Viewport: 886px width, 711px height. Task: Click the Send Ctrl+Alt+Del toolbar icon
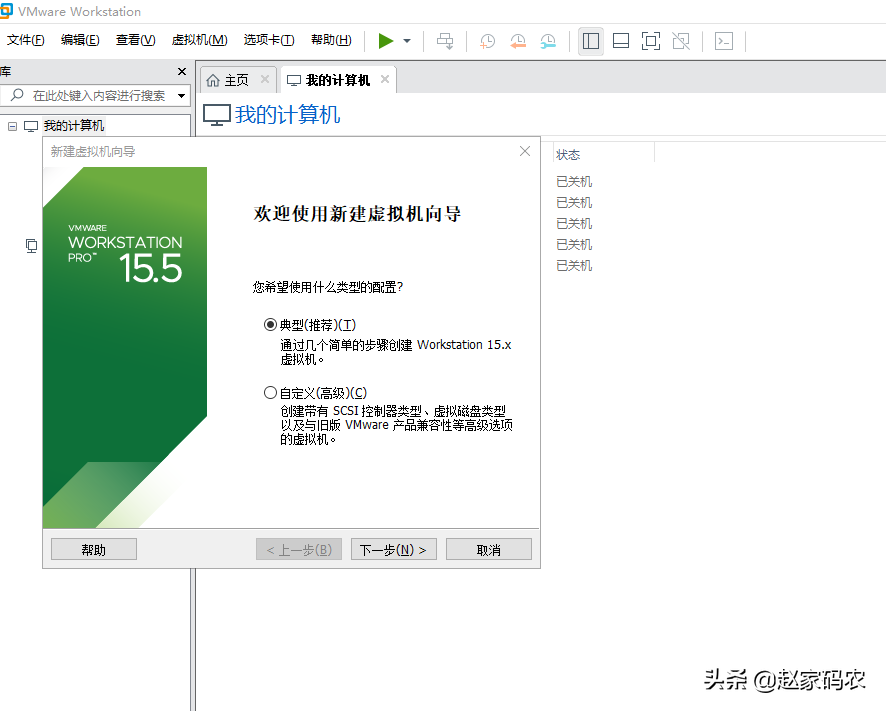click(445, 41)
